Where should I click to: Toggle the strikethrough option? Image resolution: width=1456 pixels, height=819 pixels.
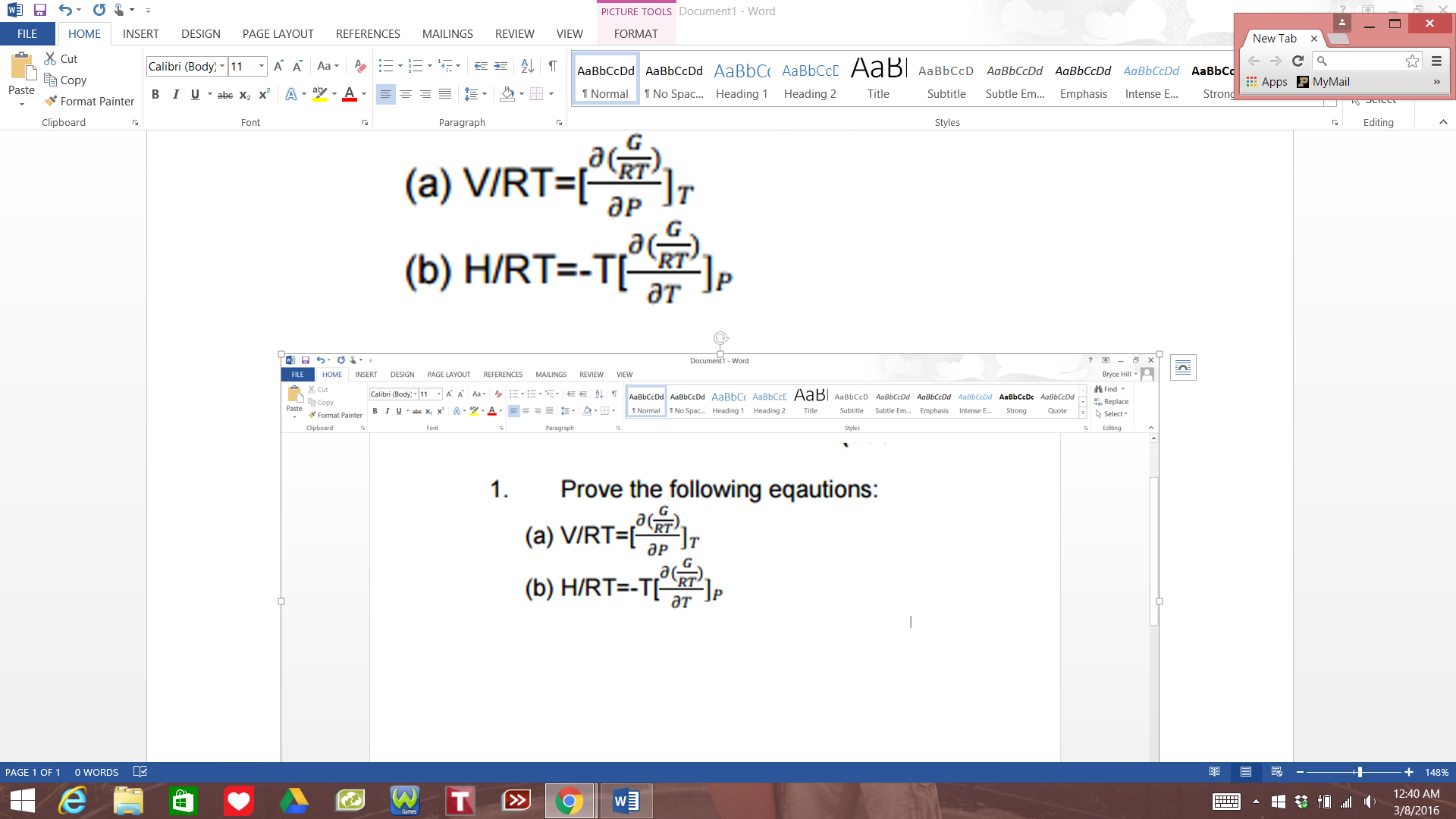point(224,95)
